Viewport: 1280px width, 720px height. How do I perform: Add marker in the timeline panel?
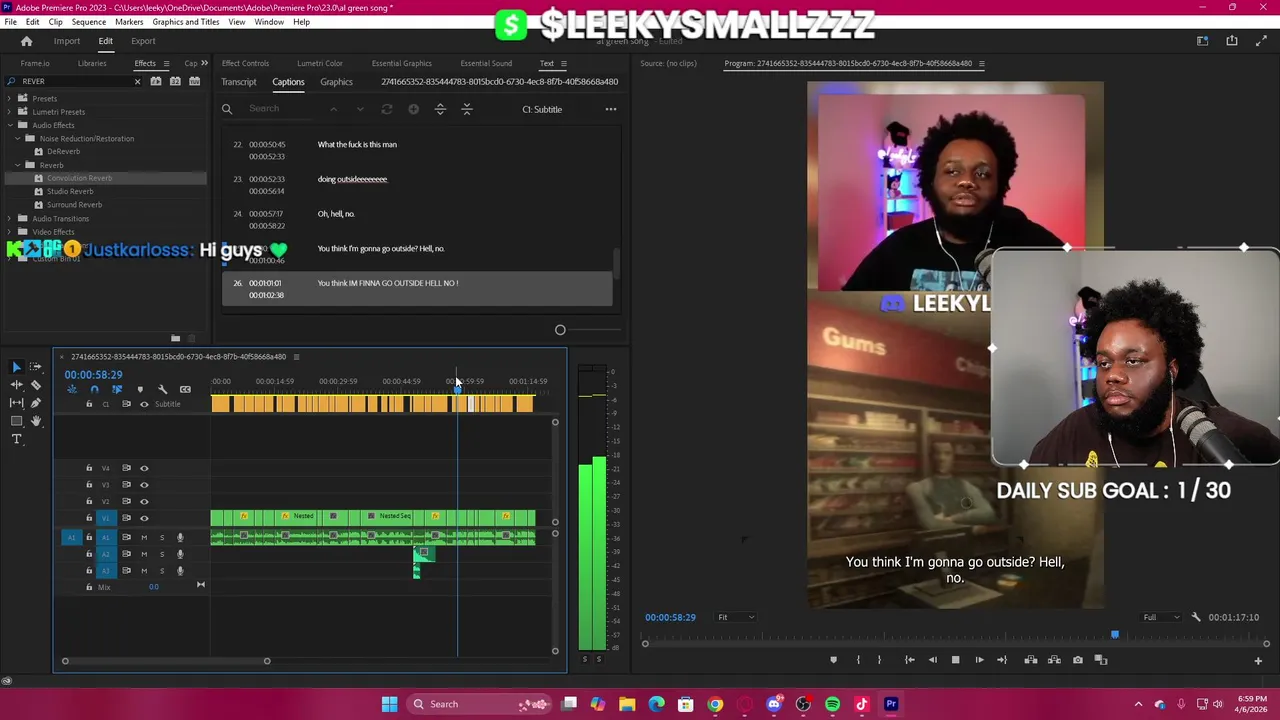(x=140, y=389)
